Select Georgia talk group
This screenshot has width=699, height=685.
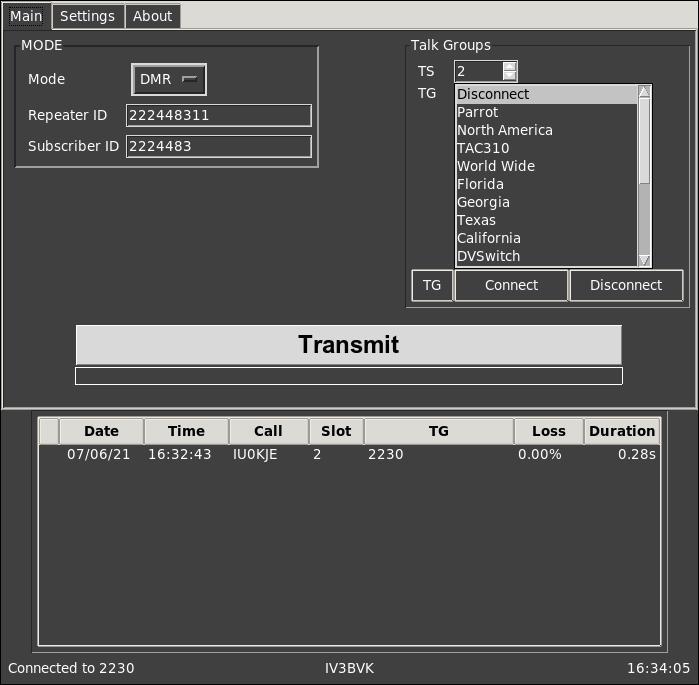[547, 202]
